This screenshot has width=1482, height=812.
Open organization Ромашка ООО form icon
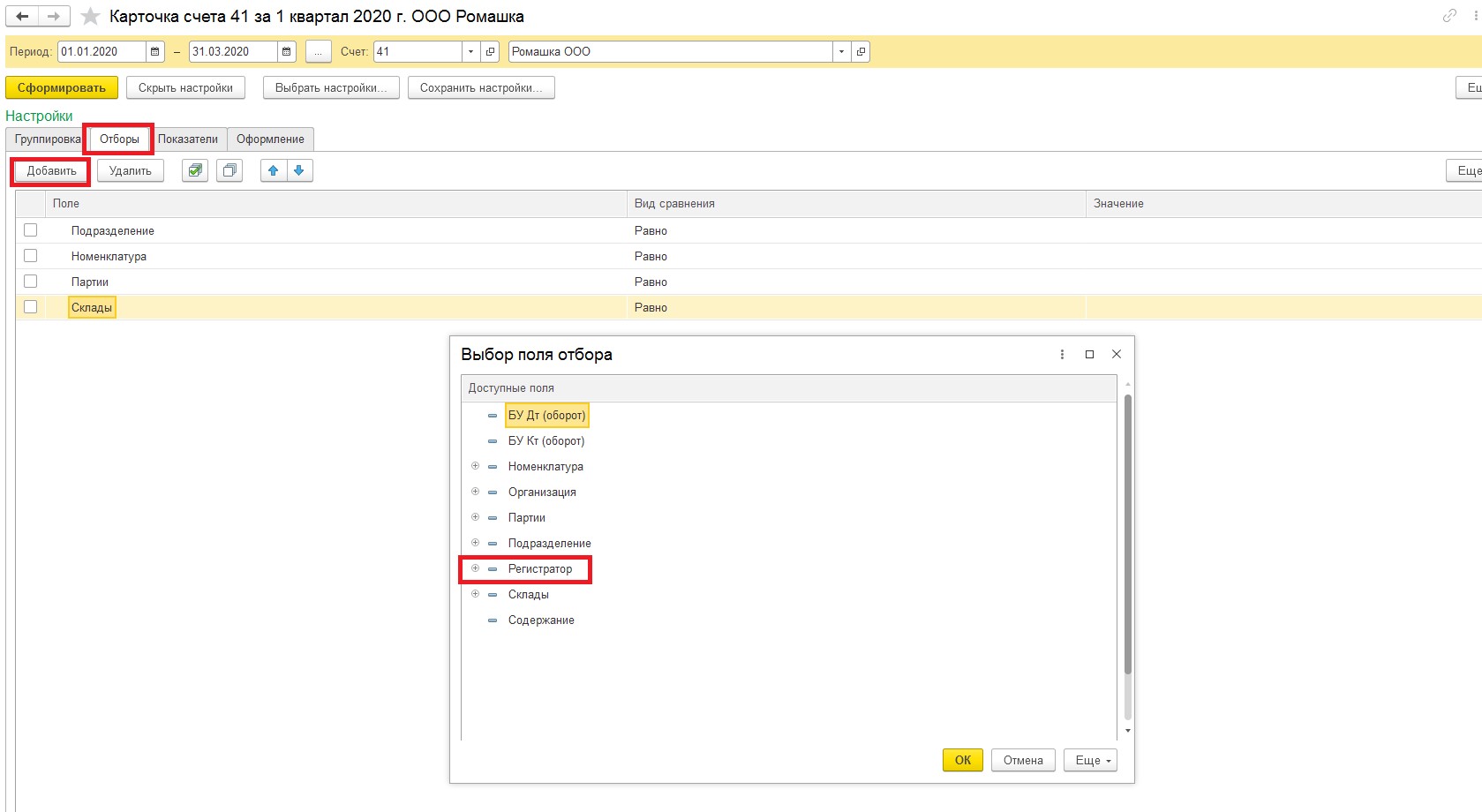coord(861,51)
